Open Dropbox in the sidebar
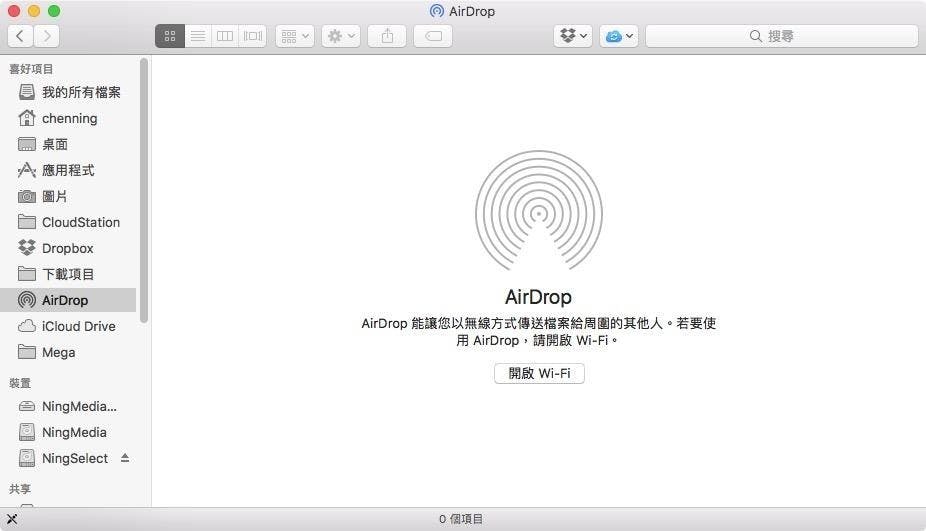This screenshot has width=926, height=531. 70,248
